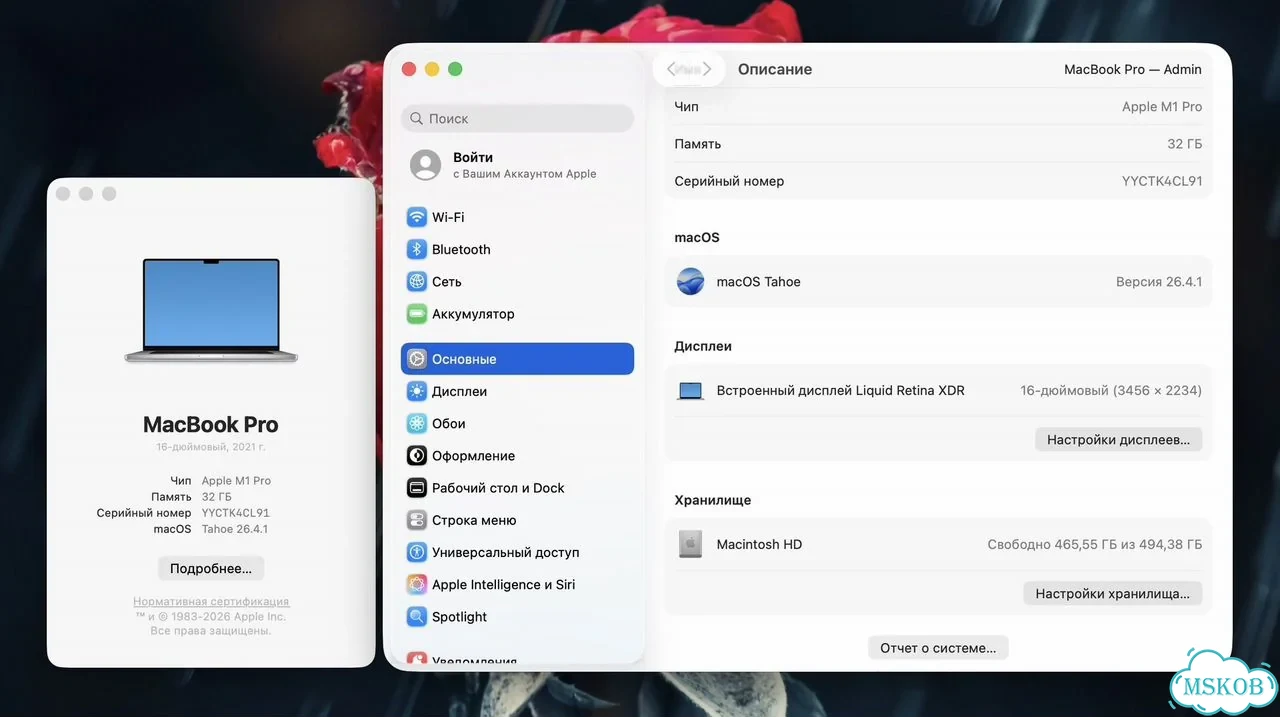Open Отчет о системе
1280x717 pixels.
(938, 648)
